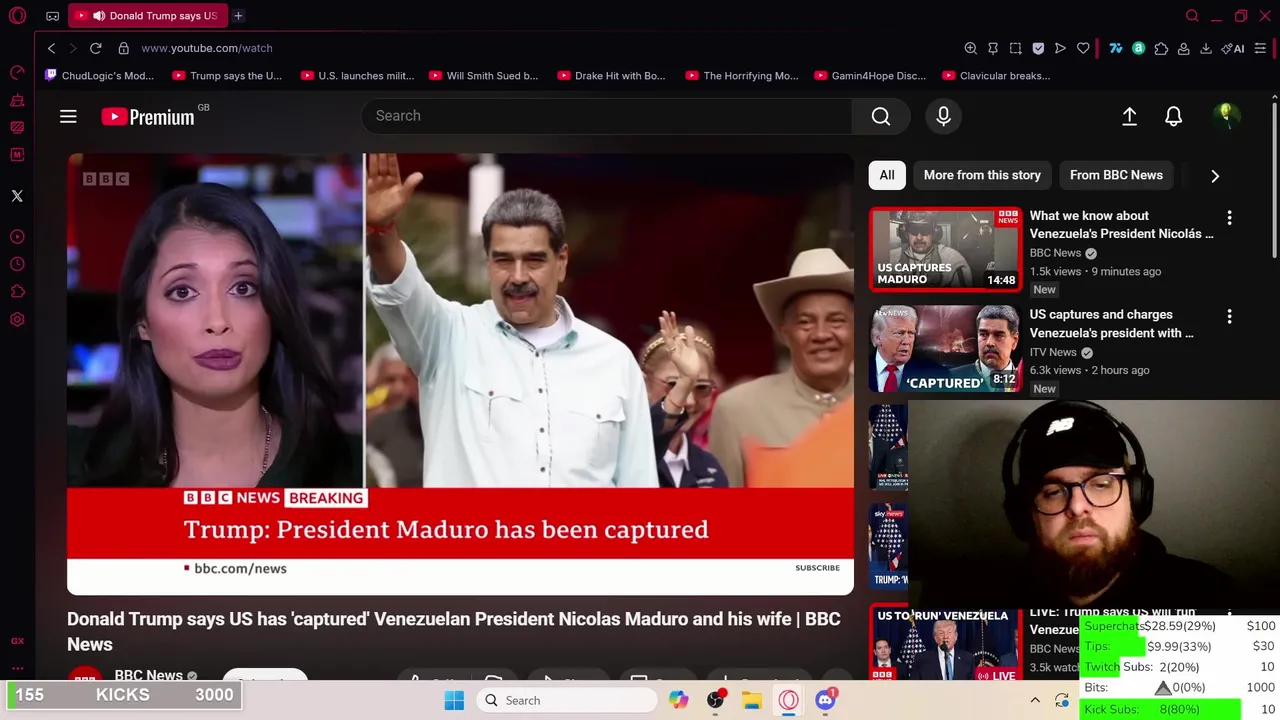
Task: Click the pin icon in address bar
Action: point(993,48)
